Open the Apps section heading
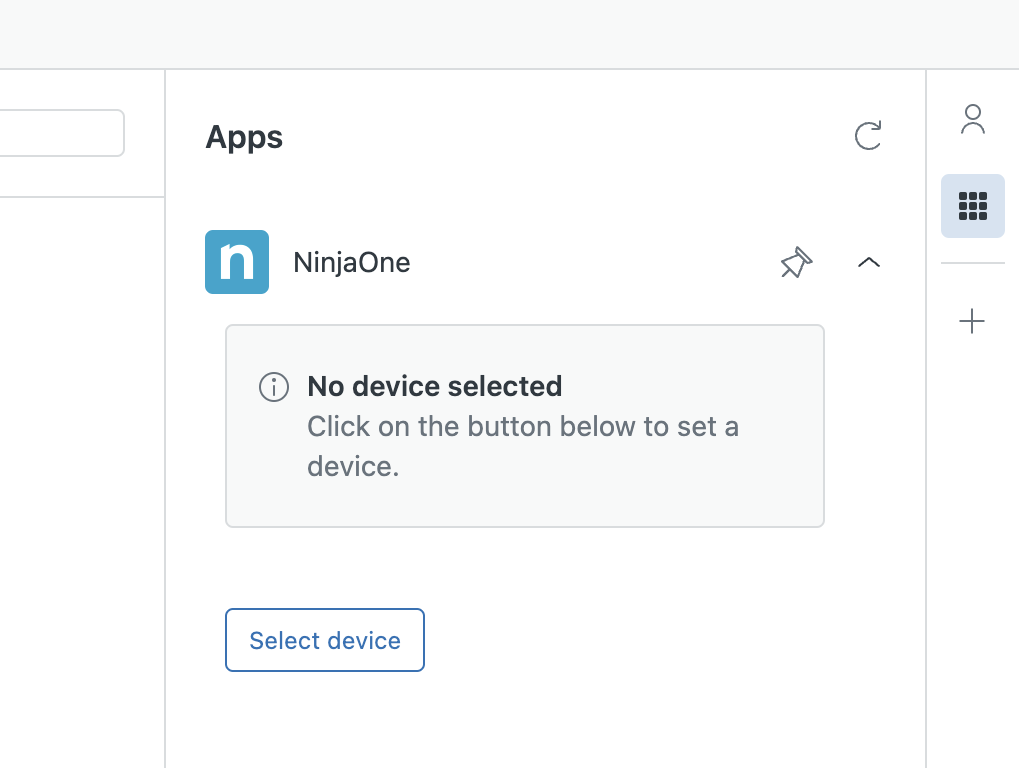The height and width of the screenshot is (768, 1024). [243, 137]
